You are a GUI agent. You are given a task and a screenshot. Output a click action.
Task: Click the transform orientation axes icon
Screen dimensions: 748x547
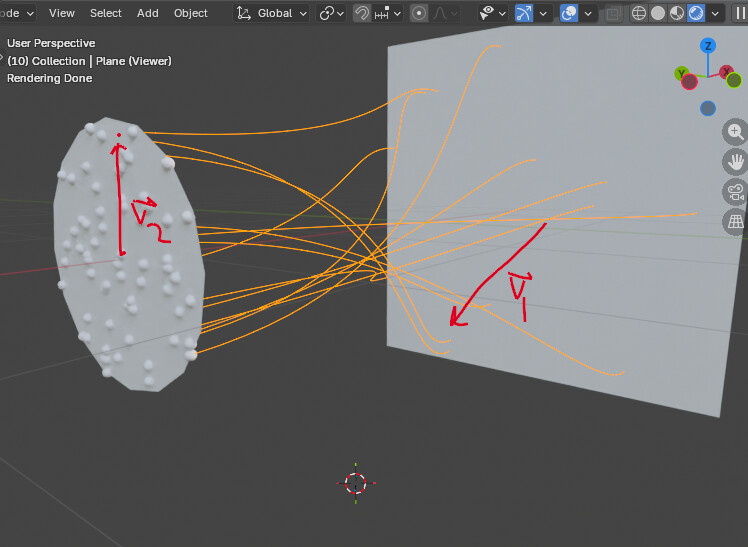point(244,13)
